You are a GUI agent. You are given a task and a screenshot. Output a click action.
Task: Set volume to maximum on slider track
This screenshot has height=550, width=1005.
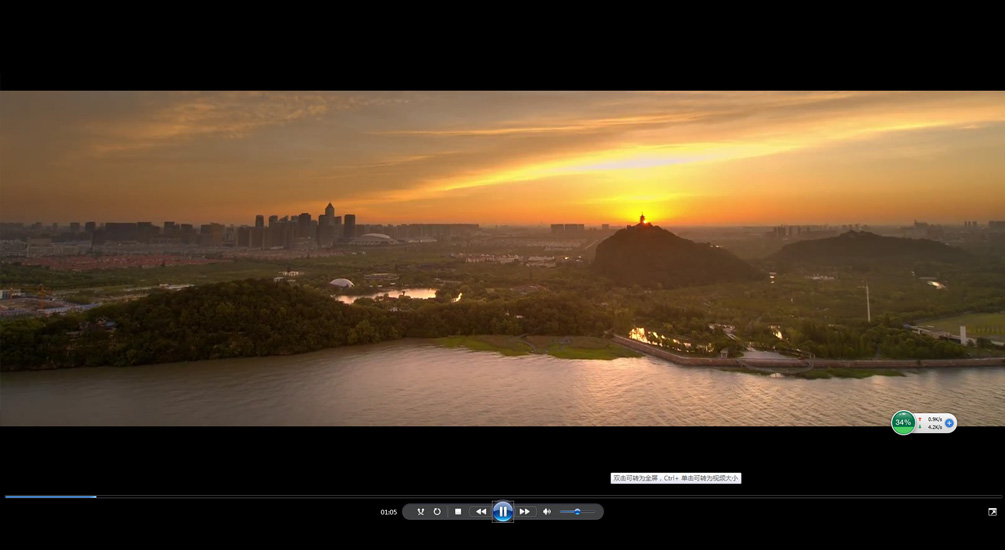coord(594,512)
